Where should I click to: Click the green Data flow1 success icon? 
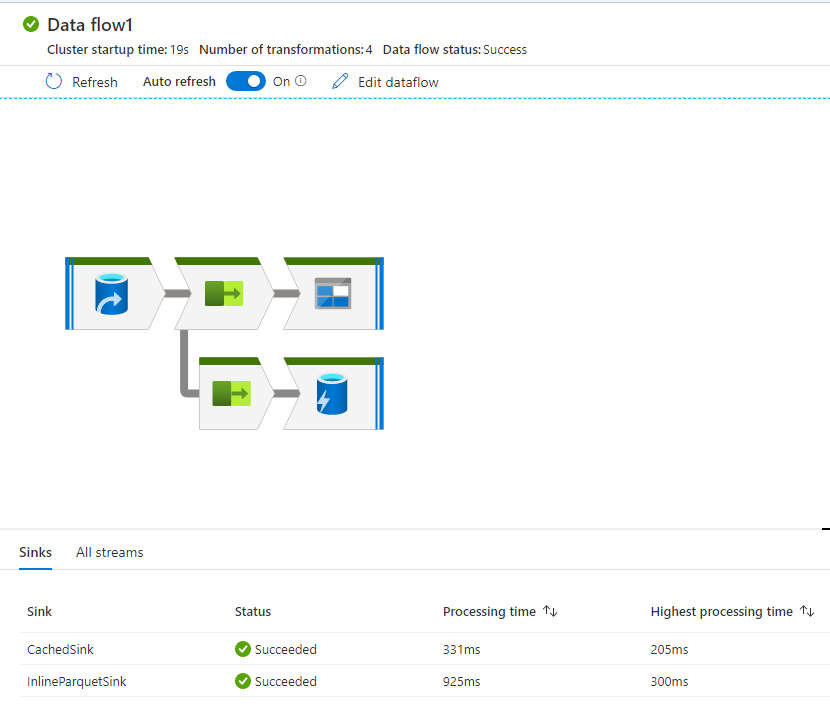31,24
